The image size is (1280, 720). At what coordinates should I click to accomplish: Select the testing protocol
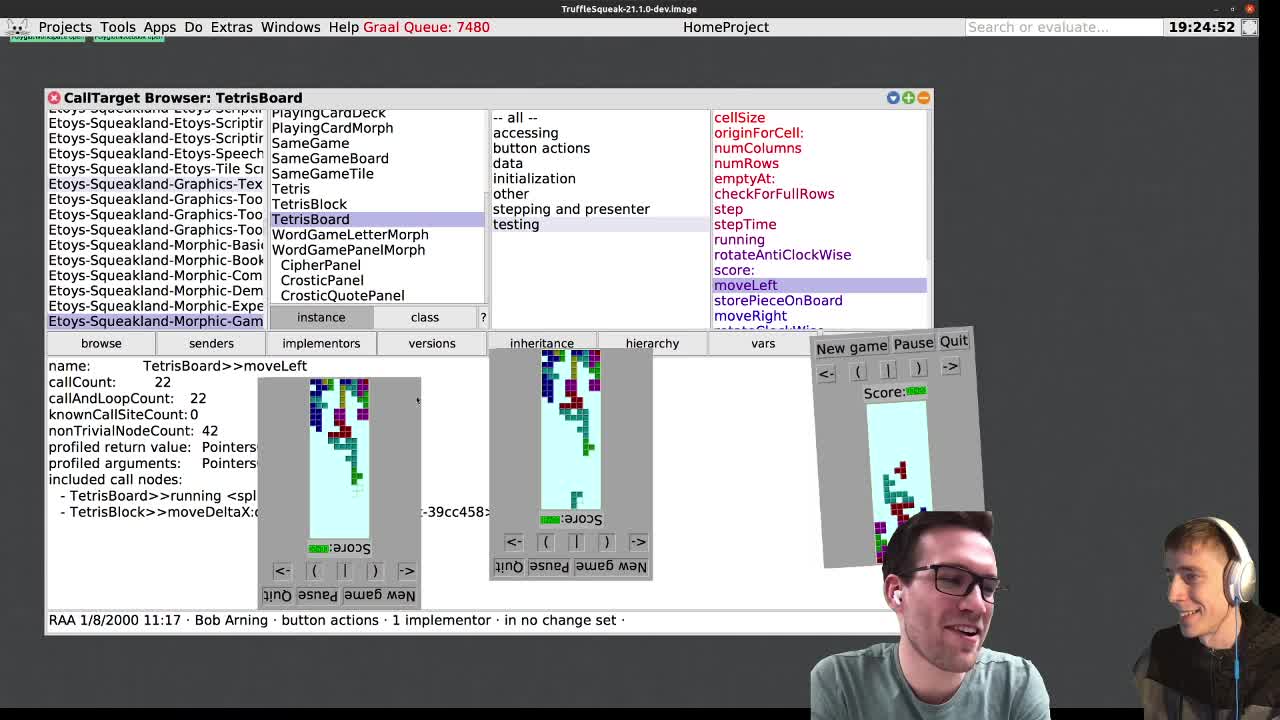coord(600,224)
